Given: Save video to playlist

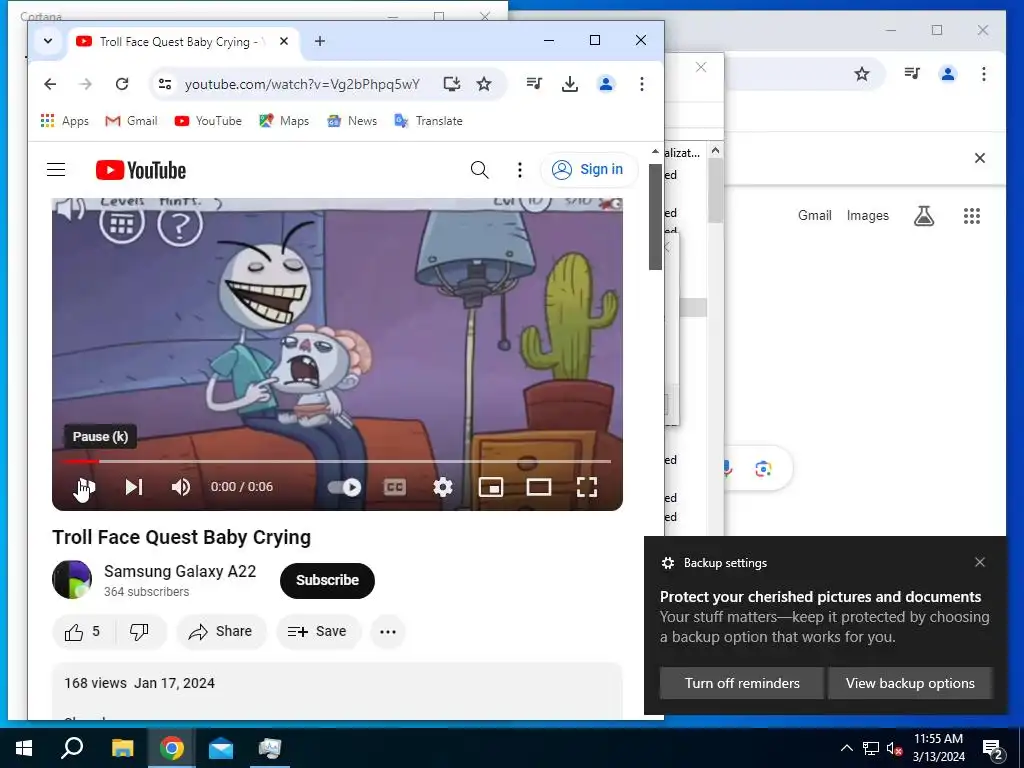Looking at the screenshot, I should point(317,632).
